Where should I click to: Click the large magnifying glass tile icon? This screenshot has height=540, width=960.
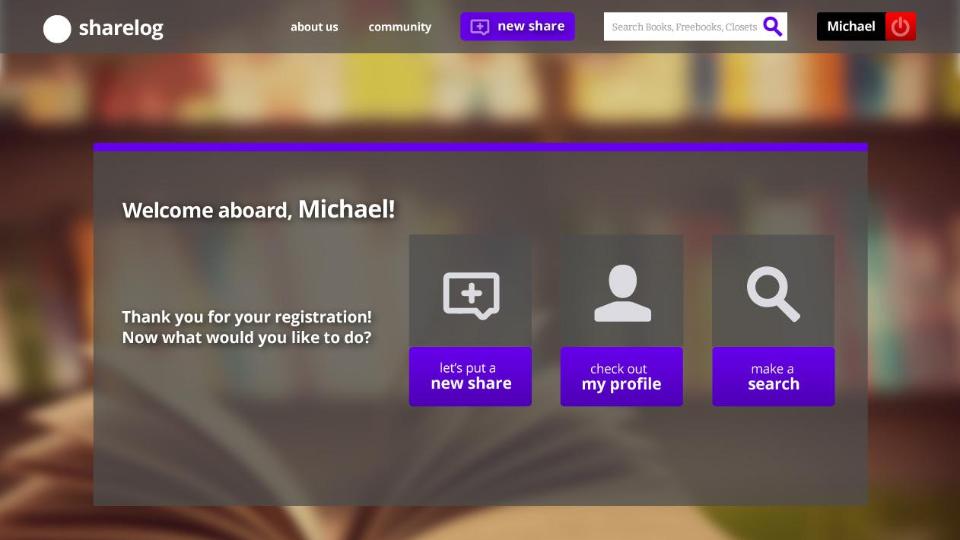tap(773, 293)
